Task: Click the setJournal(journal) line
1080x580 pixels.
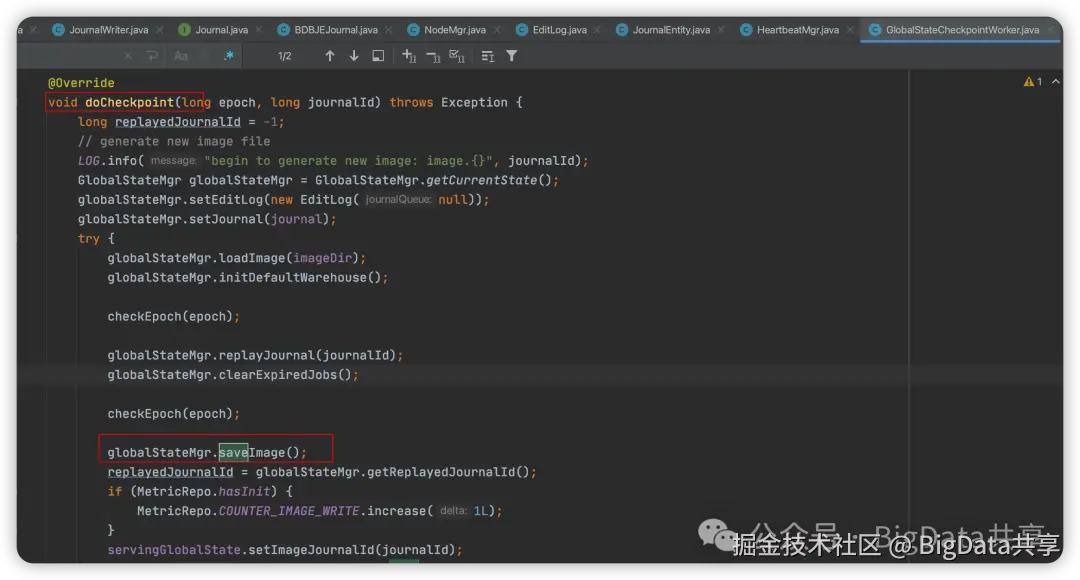Action: point(207,219)
